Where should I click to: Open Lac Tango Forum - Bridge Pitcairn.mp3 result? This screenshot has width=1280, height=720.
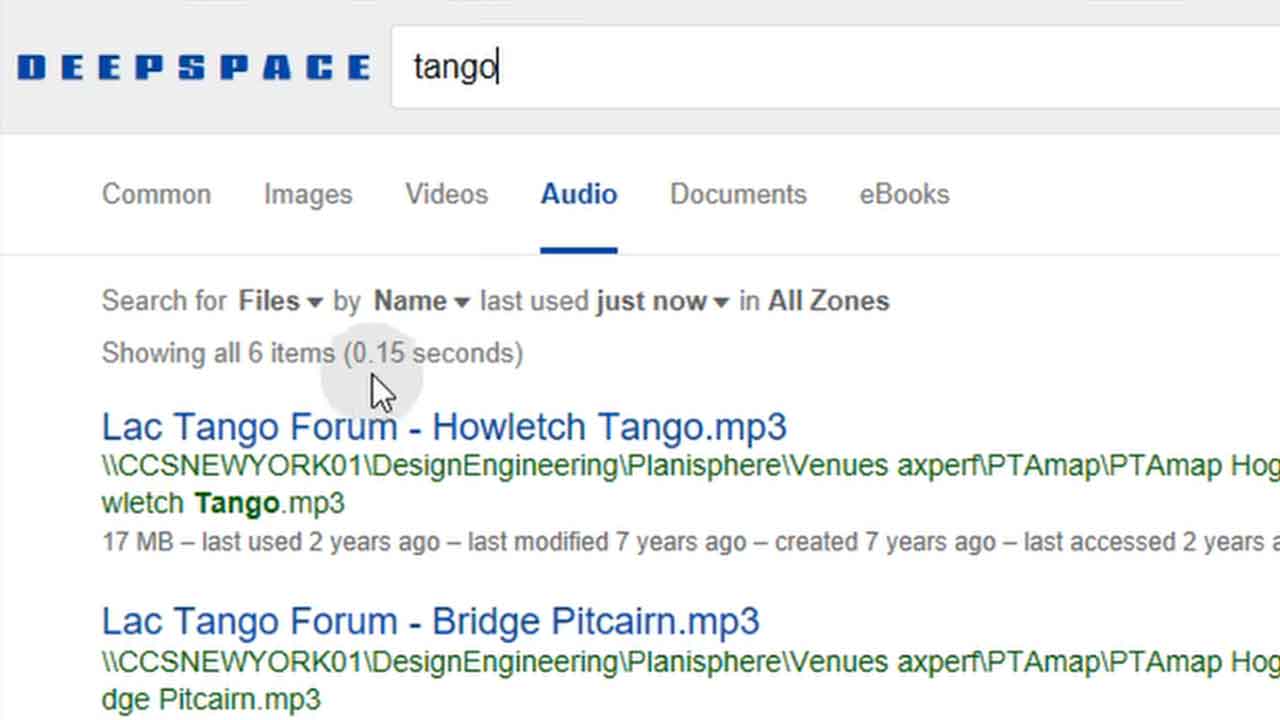(430, 621)
